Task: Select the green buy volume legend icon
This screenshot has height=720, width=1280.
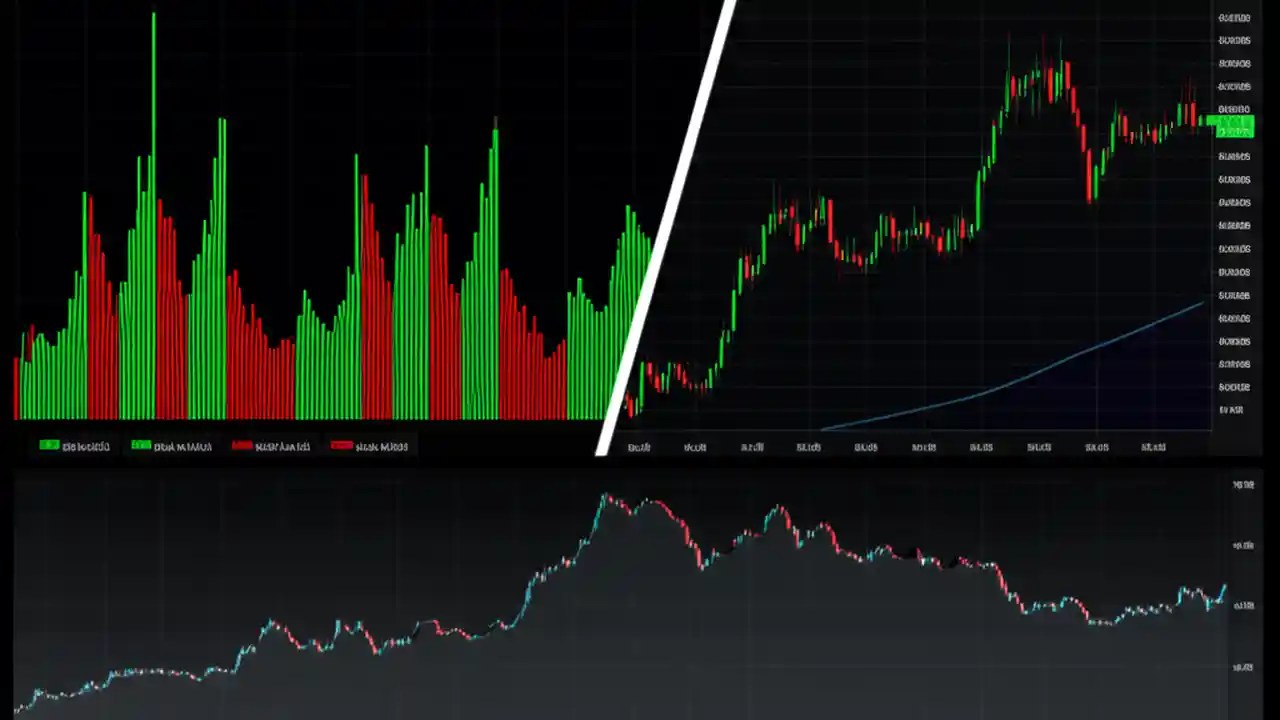Action: [x=48, y=446]
